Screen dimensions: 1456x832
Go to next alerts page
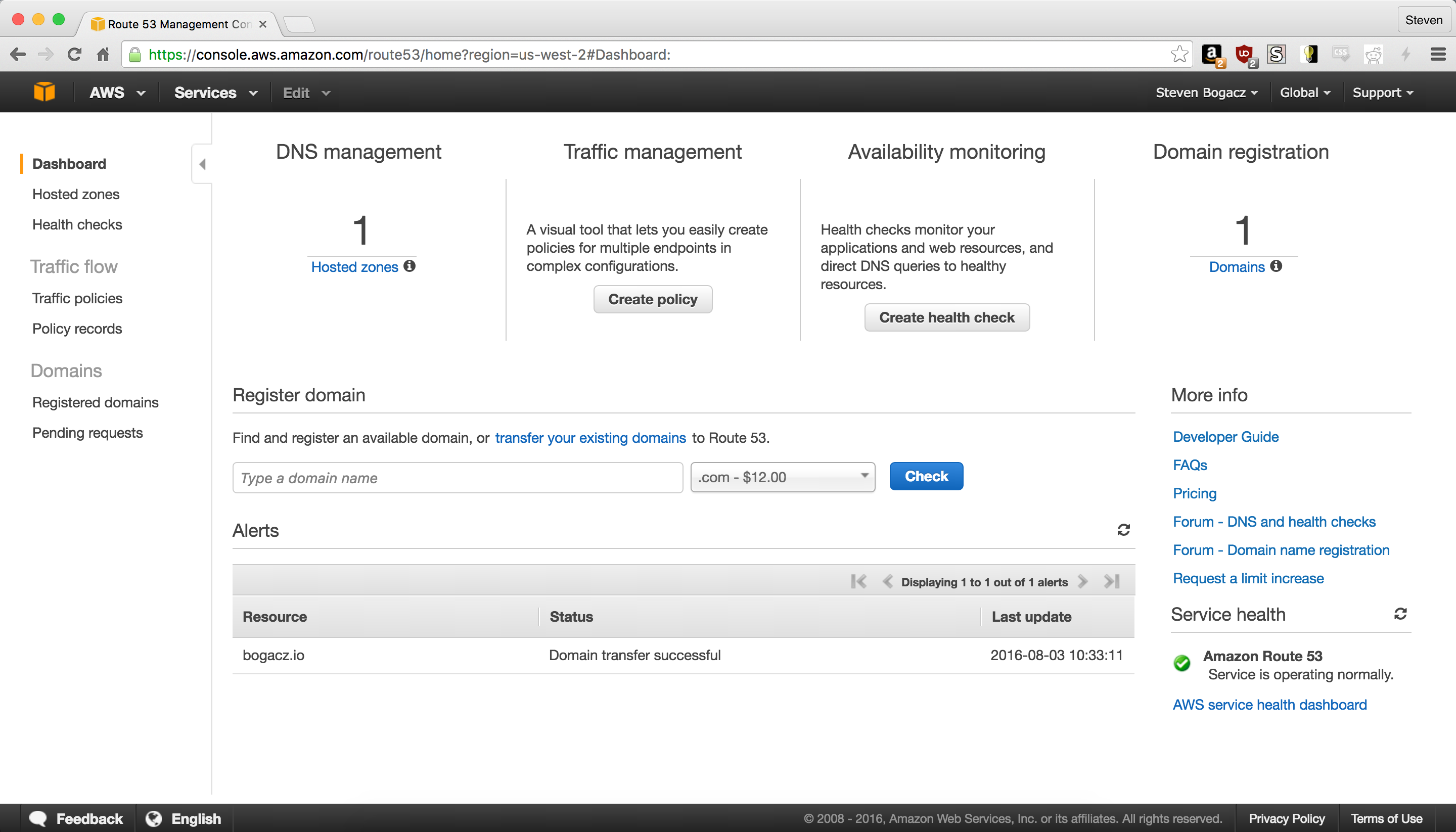pos(1082,582)
